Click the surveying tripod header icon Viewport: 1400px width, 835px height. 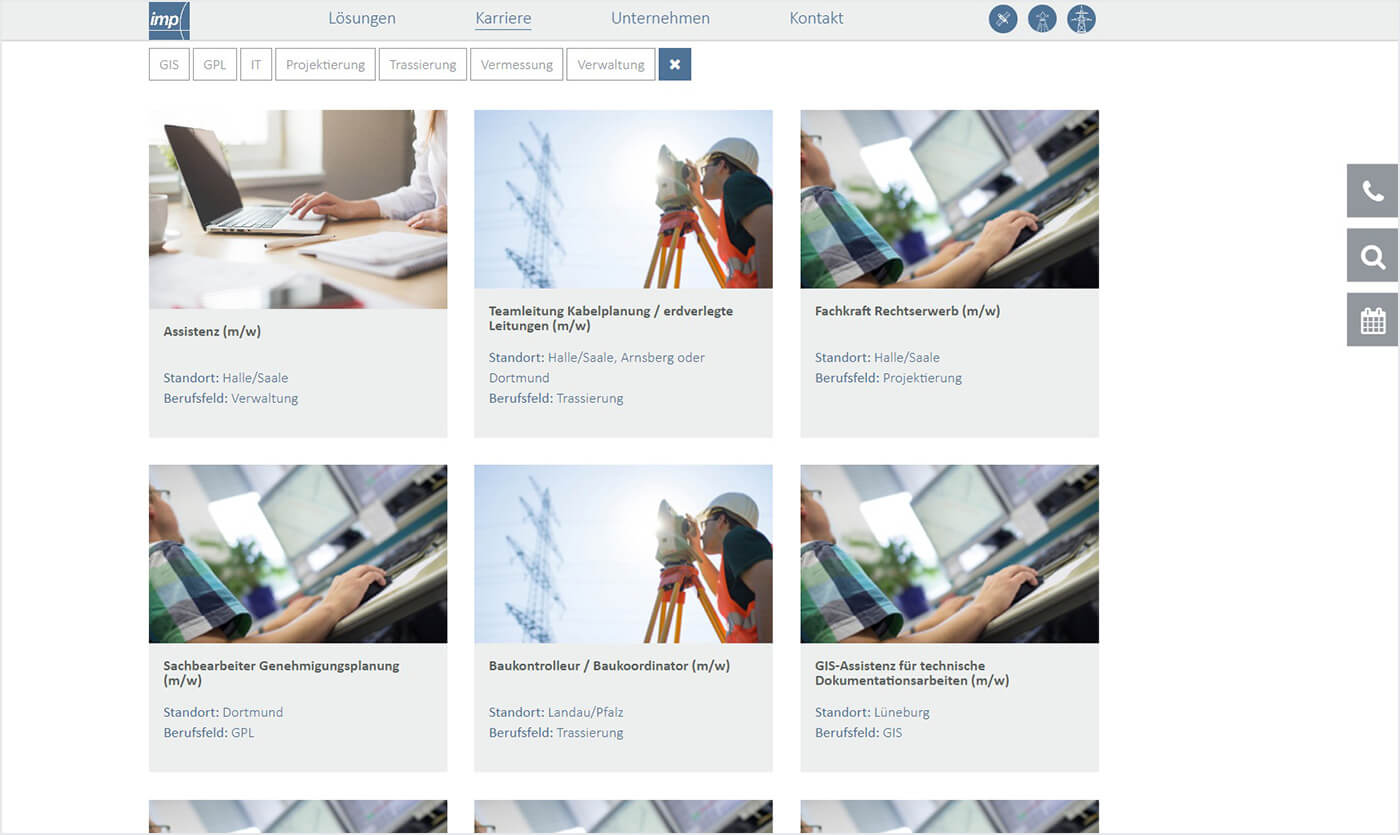coord(1042,19)
